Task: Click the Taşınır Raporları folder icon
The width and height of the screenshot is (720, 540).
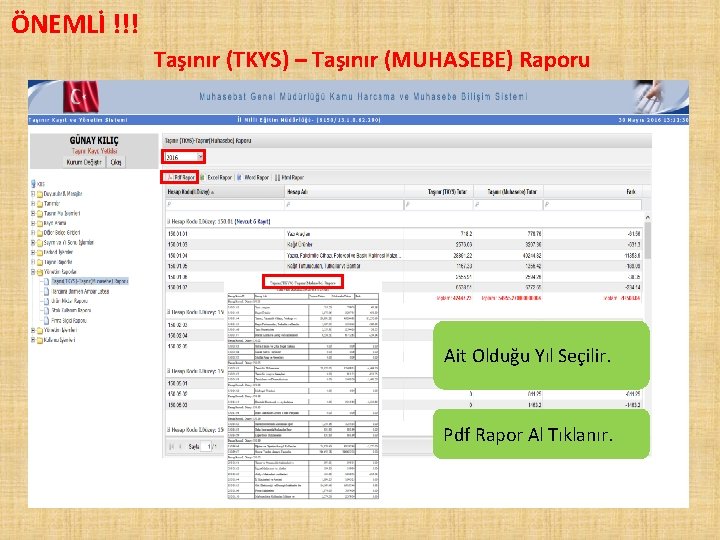Action: pyautogui.click(x=40, y=262)
